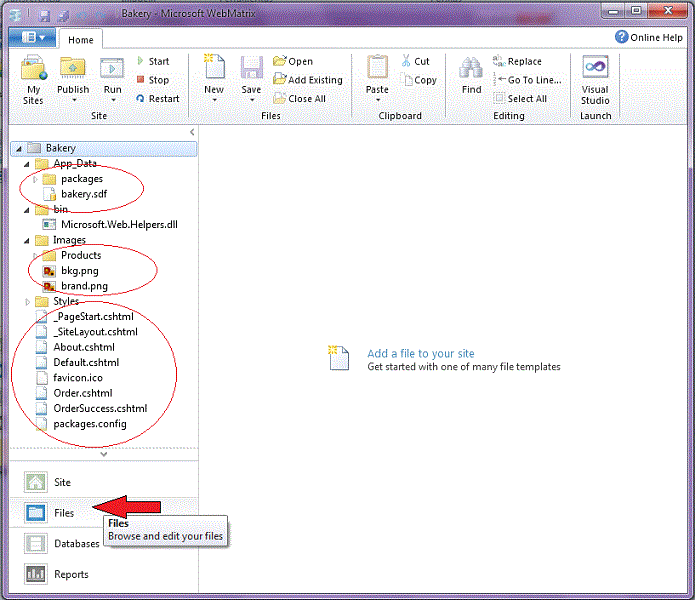Viewport: 695px width, 600px height.
Task: Expand the Styles folder
Action: 27,302
